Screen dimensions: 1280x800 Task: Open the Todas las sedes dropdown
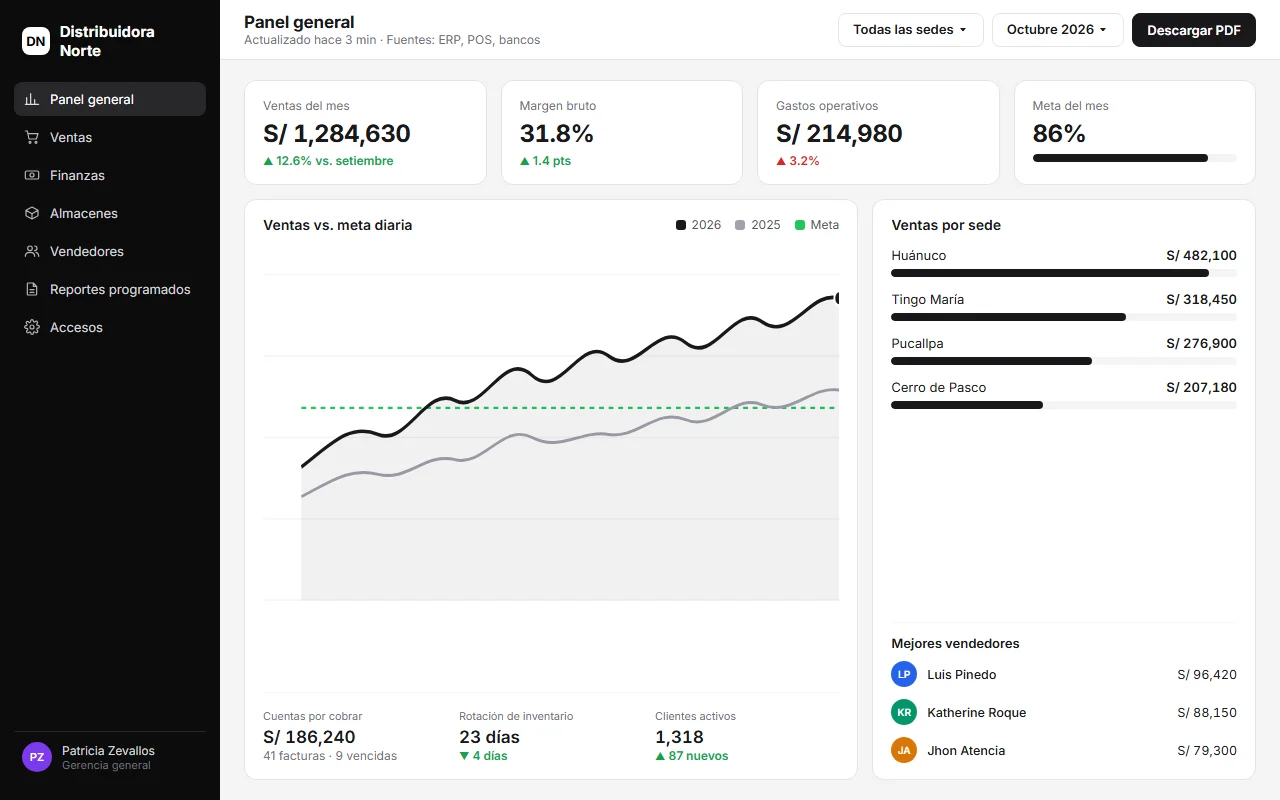(x=910, y=30)
